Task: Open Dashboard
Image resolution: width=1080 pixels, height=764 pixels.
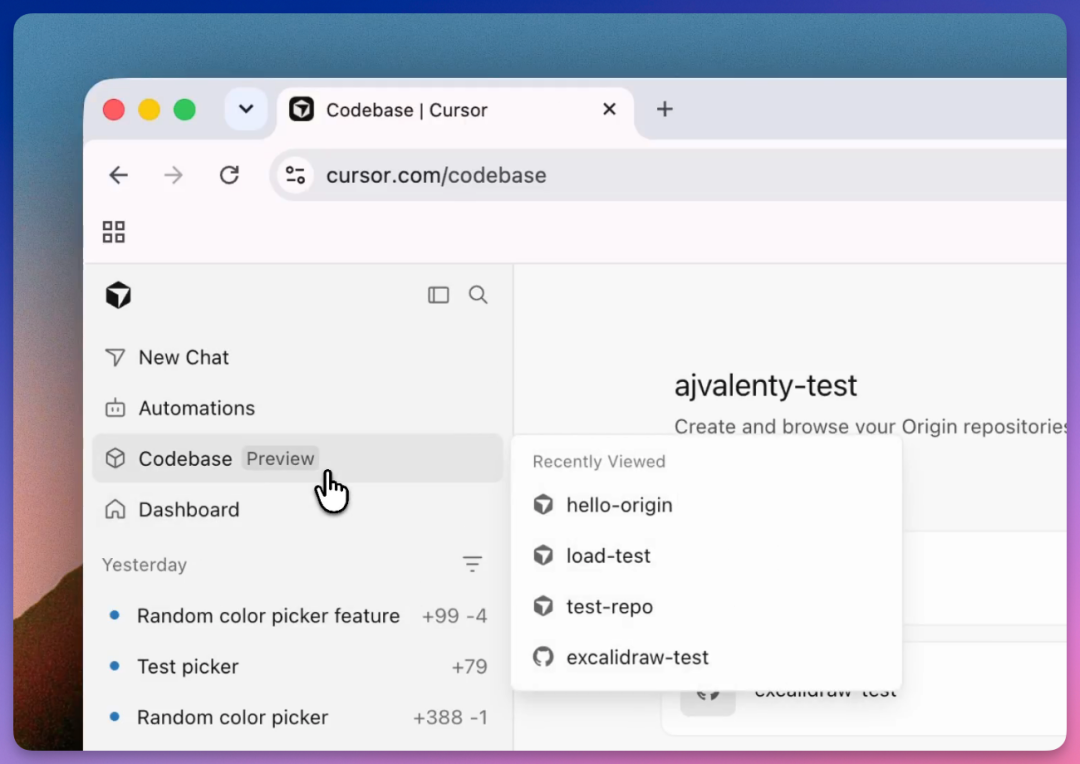Action: (x=297, y=509)
